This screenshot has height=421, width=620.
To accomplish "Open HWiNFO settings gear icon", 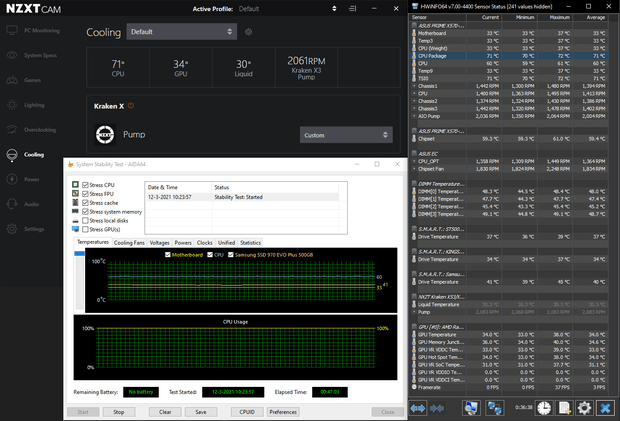I will click(x=585, y=408).
